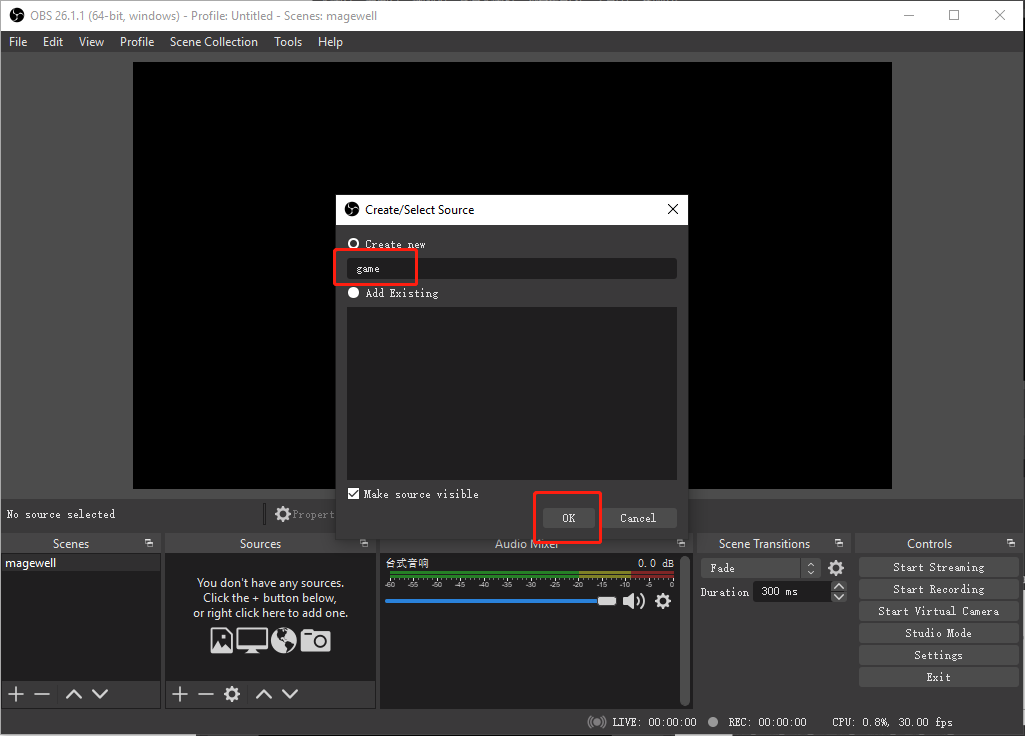Image resolution: width=1025 pixels, height=736 pixels.
Task: Click the browser globe icon in Sources hint
Action: pyautogui.click(x=284, y=641)
